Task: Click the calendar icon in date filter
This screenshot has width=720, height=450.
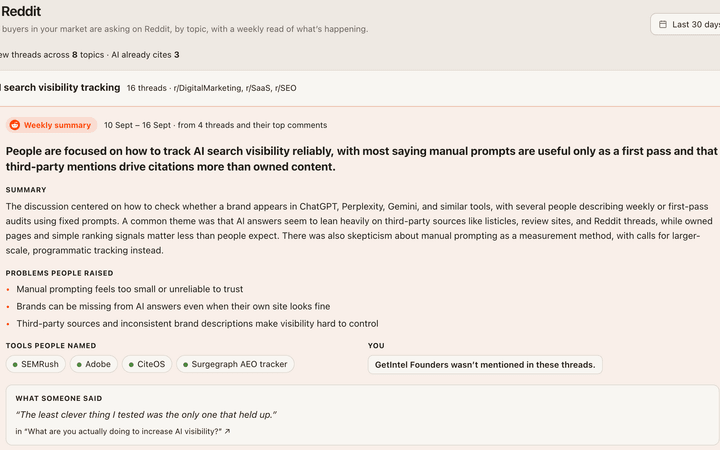Action: click(663, 24)
